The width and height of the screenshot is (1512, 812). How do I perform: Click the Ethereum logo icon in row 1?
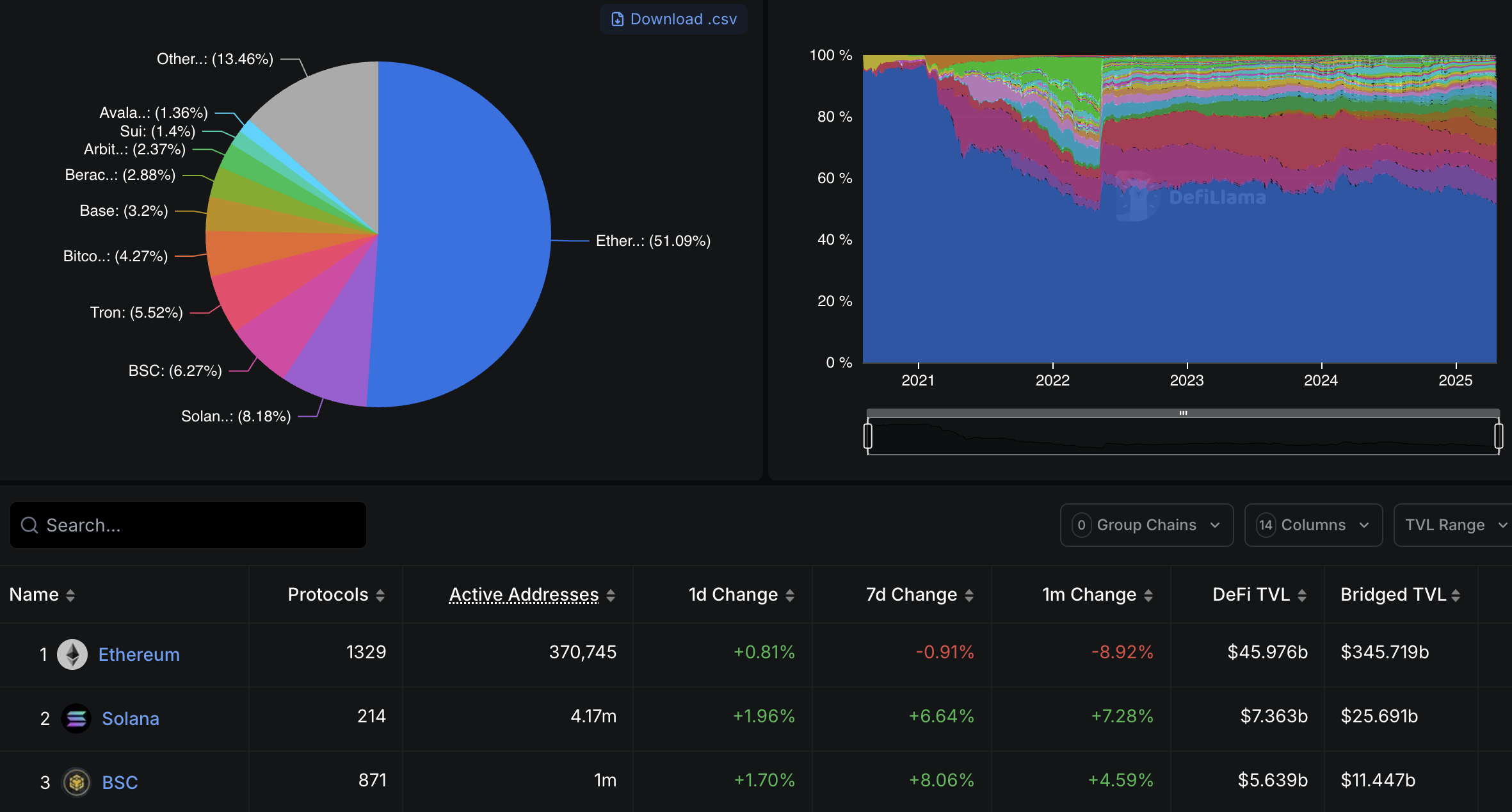coord(74,654)
